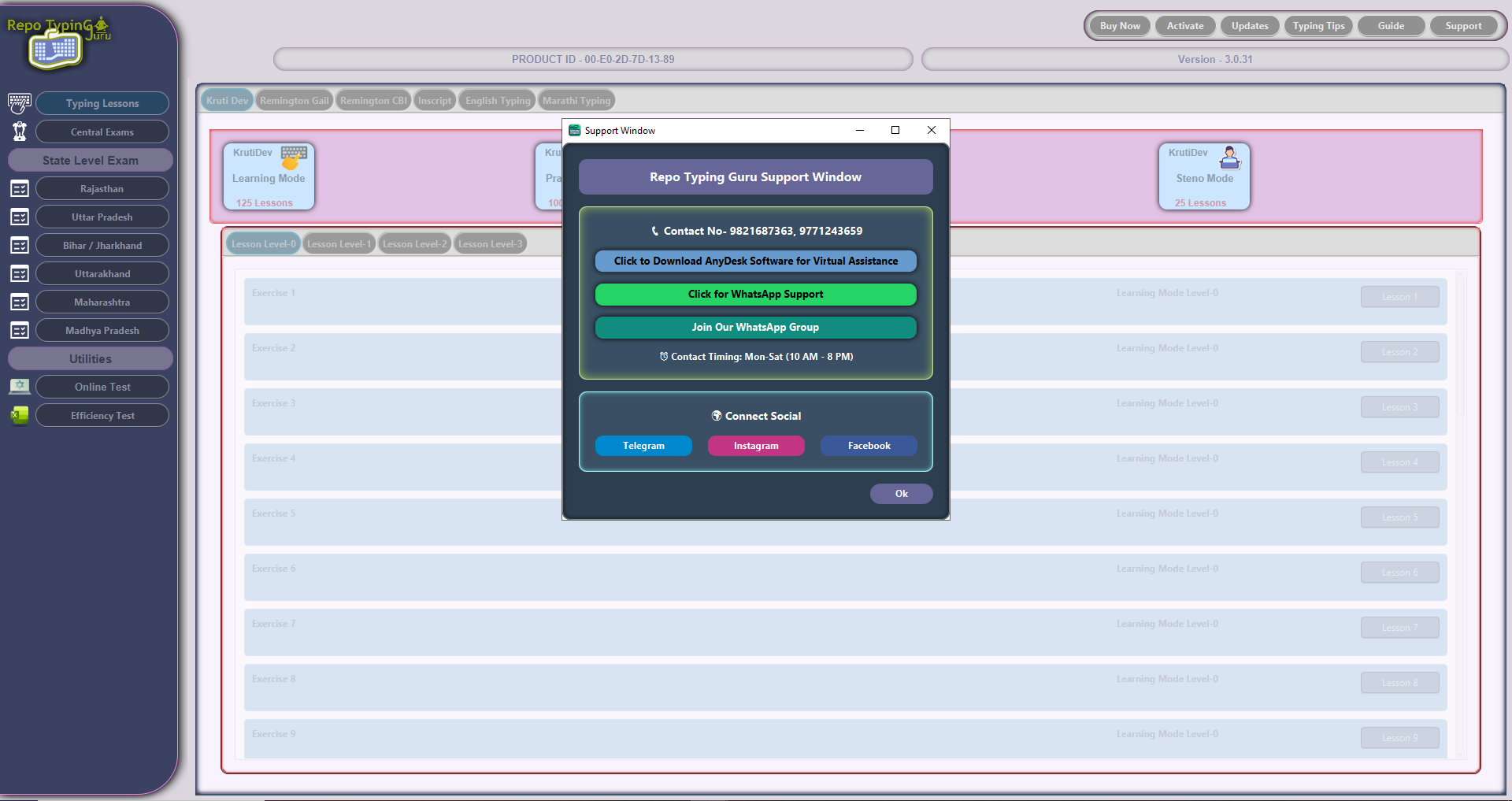Start Lesson 3 button
1512x801 pixels.
(1399, 407)
